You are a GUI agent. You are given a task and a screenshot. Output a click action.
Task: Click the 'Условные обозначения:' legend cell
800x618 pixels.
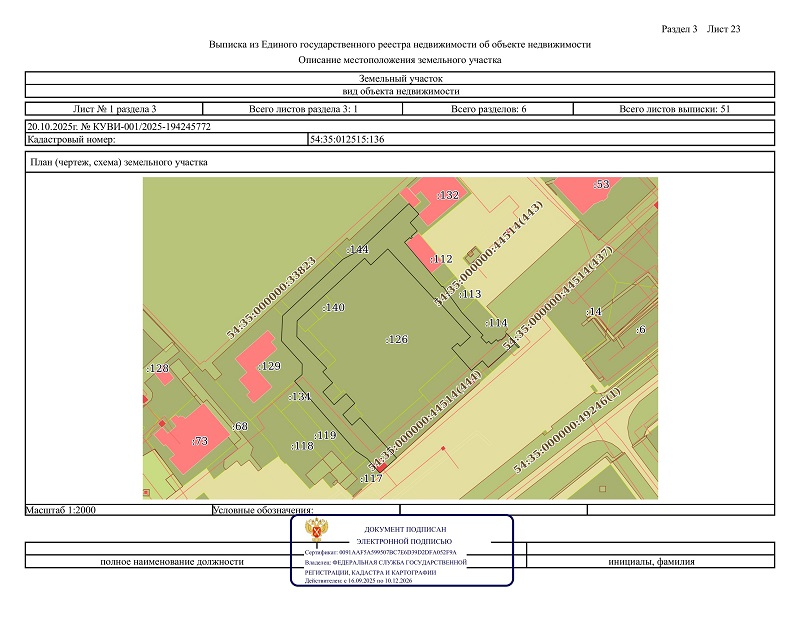click(264, 510)
